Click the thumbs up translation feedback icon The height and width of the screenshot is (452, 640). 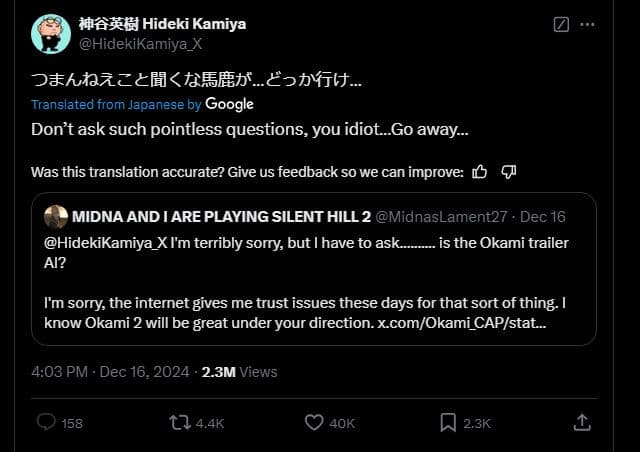(x=479, y=171)
